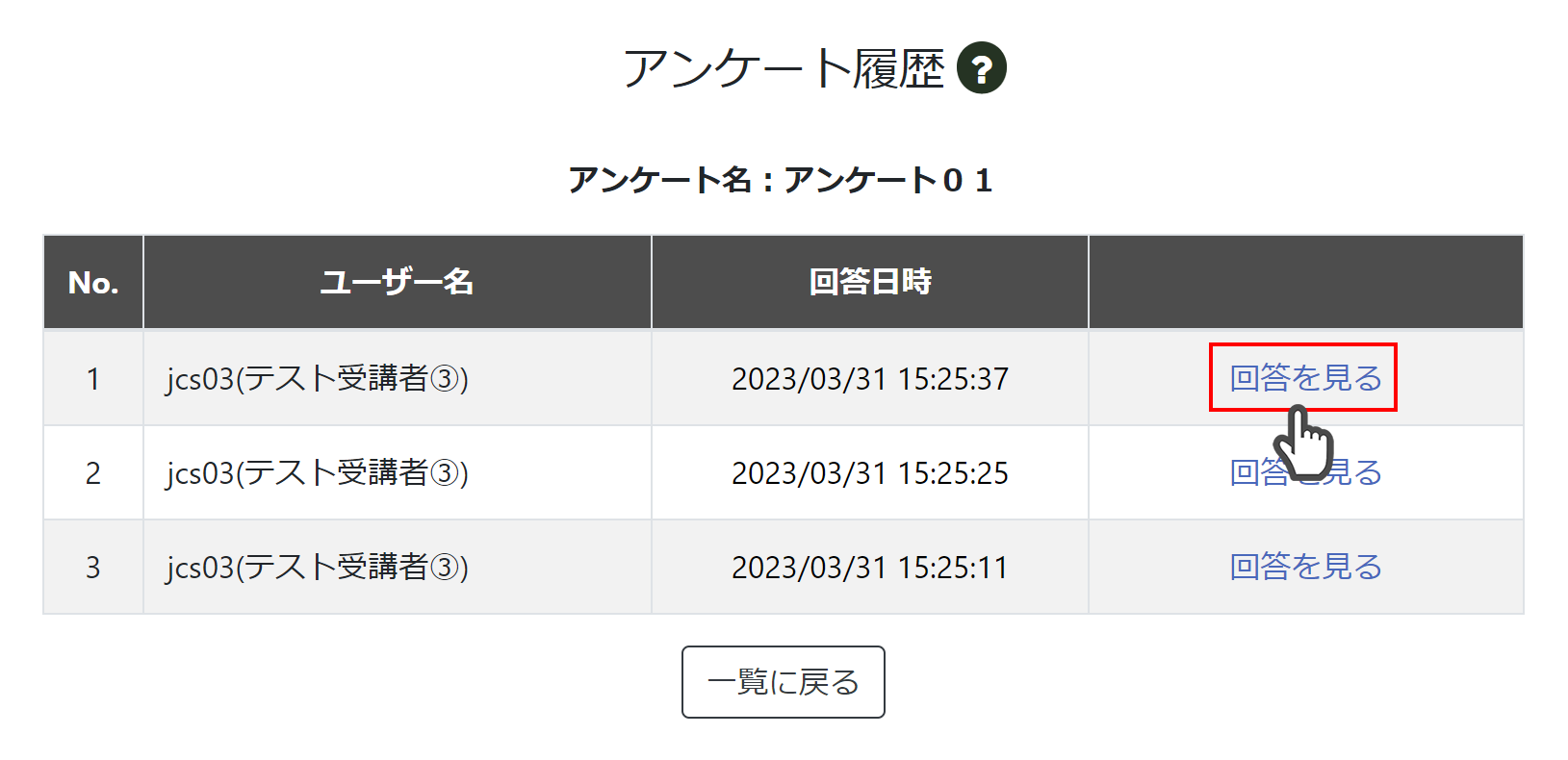This screenshot has height=760, width=1568.
Task: Click row number 3 cell
Action: (x=93, y=567)
